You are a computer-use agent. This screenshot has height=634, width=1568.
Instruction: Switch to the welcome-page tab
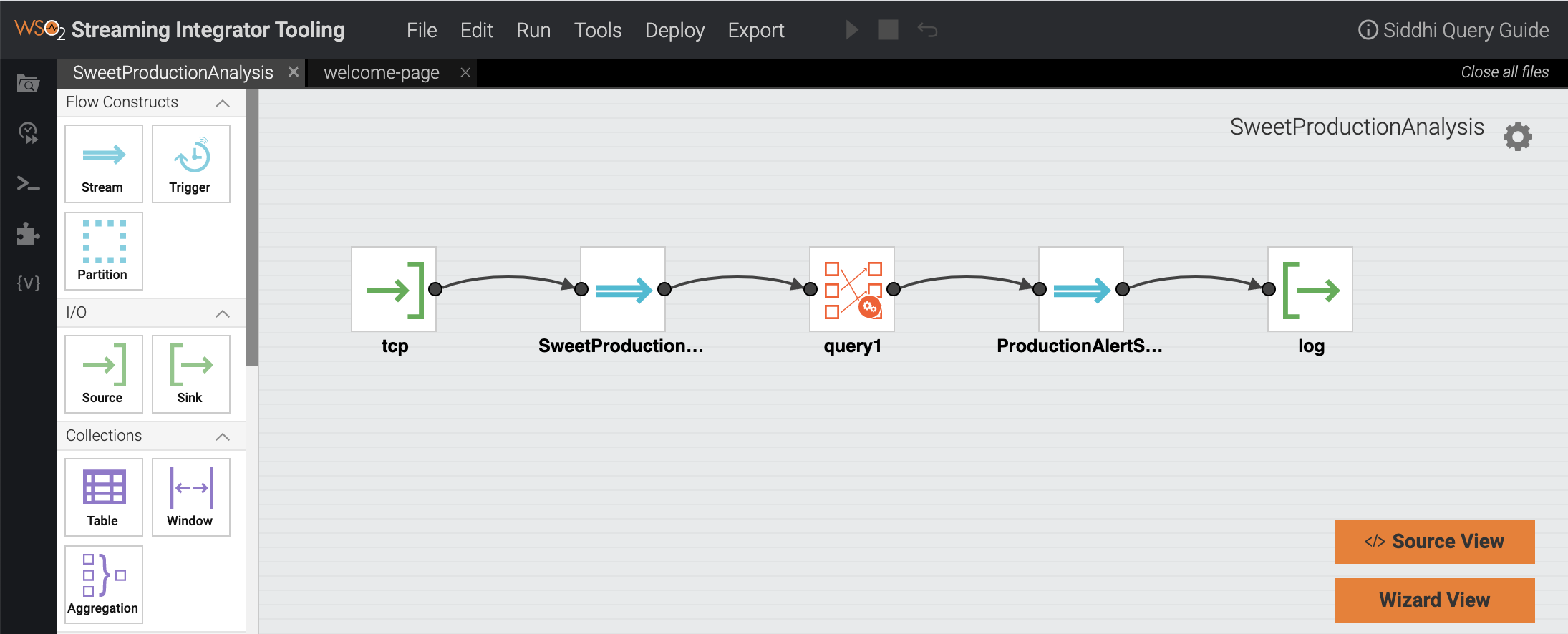tap(382, 72)
